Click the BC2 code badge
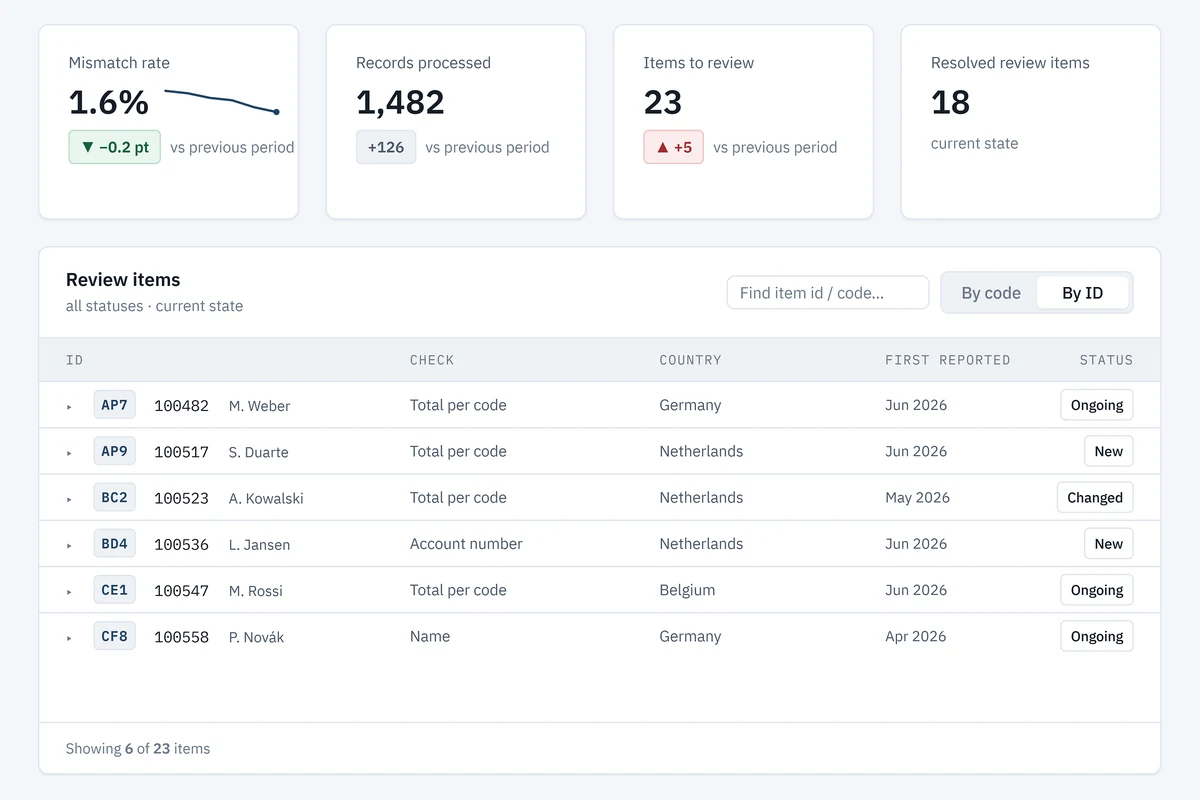This screenshot has height=800, width=1200. tap(114, 497)
